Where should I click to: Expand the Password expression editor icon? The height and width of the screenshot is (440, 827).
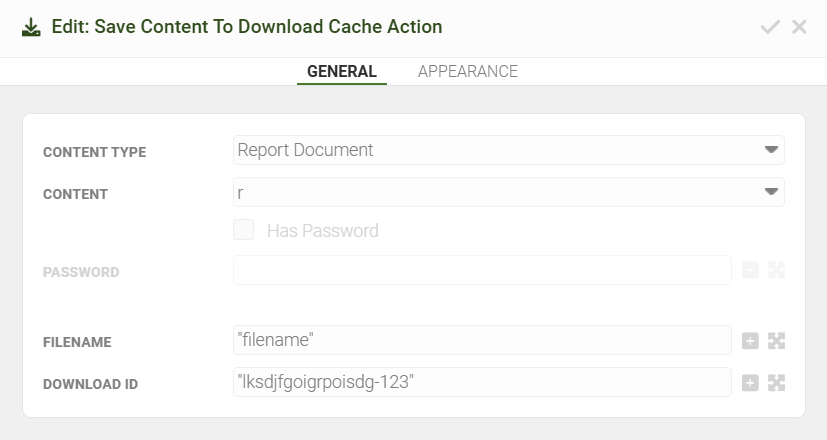point(776,270)
